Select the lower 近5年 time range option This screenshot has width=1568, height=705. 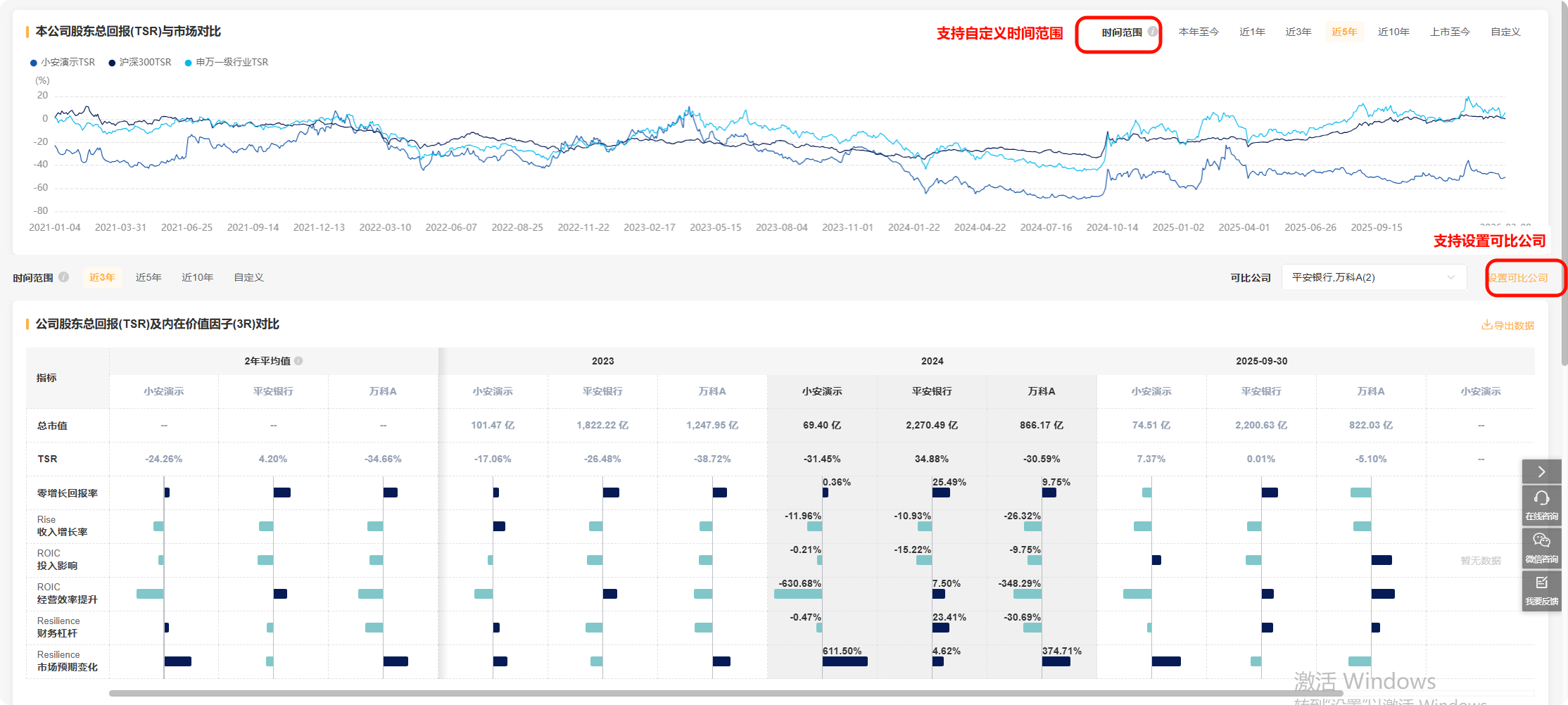(148, 277)
